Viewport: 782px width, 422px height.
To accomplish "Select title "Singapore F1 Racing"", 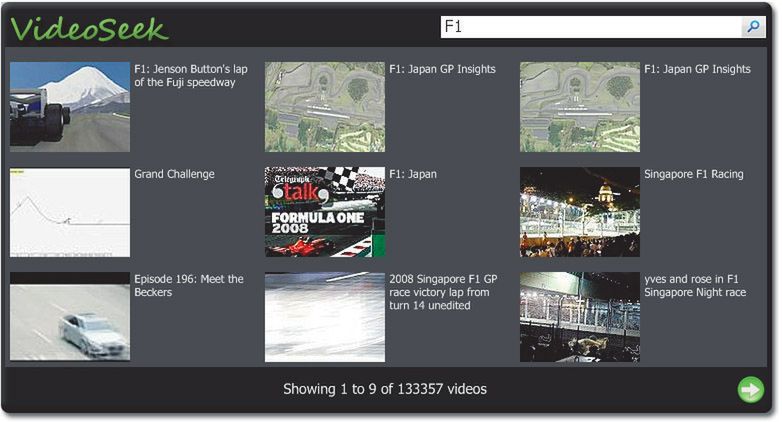I will tap(694, 174).
